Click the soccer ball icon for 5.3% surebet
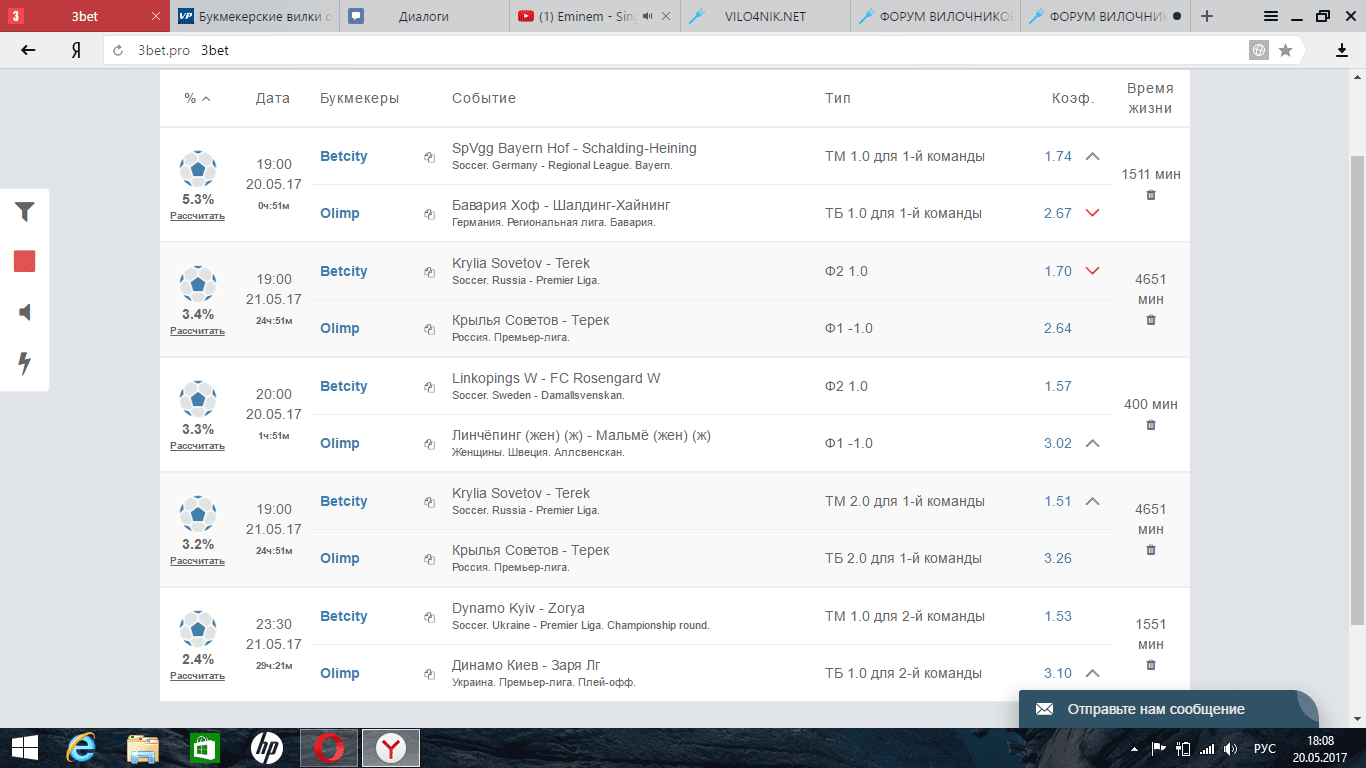 [x=198, y=169]
